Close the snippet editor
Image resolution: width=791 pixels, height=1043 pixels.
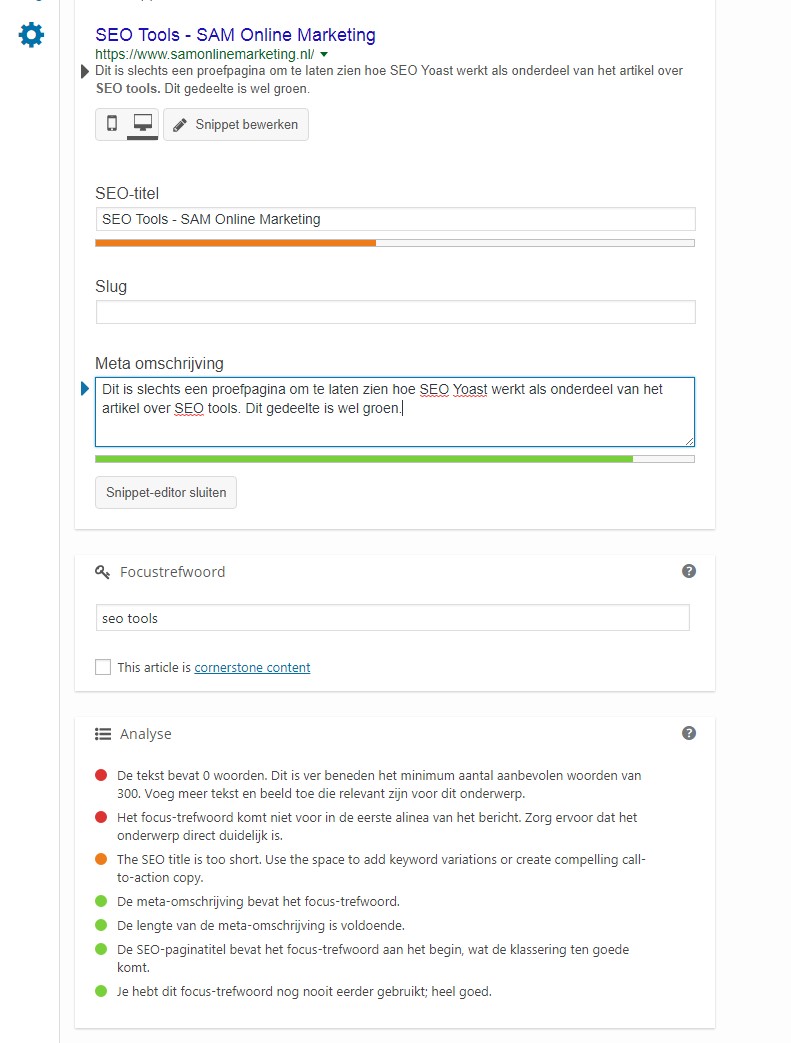(x=166, y=492)
